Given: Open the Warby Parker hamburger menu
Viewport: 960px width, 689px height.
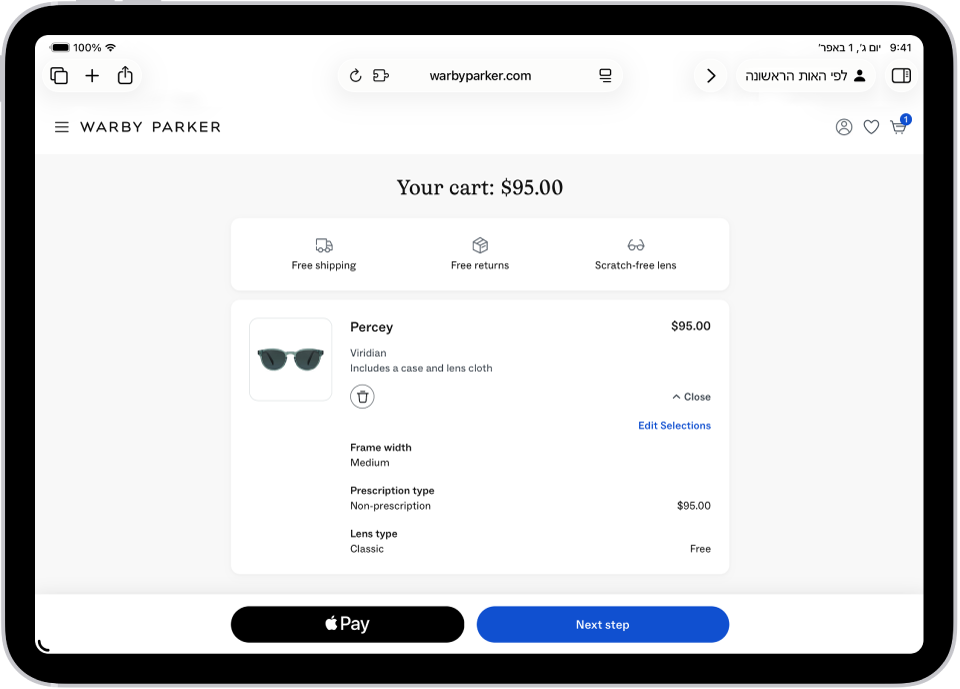Looking at the screenshot, I should point(62,127).
